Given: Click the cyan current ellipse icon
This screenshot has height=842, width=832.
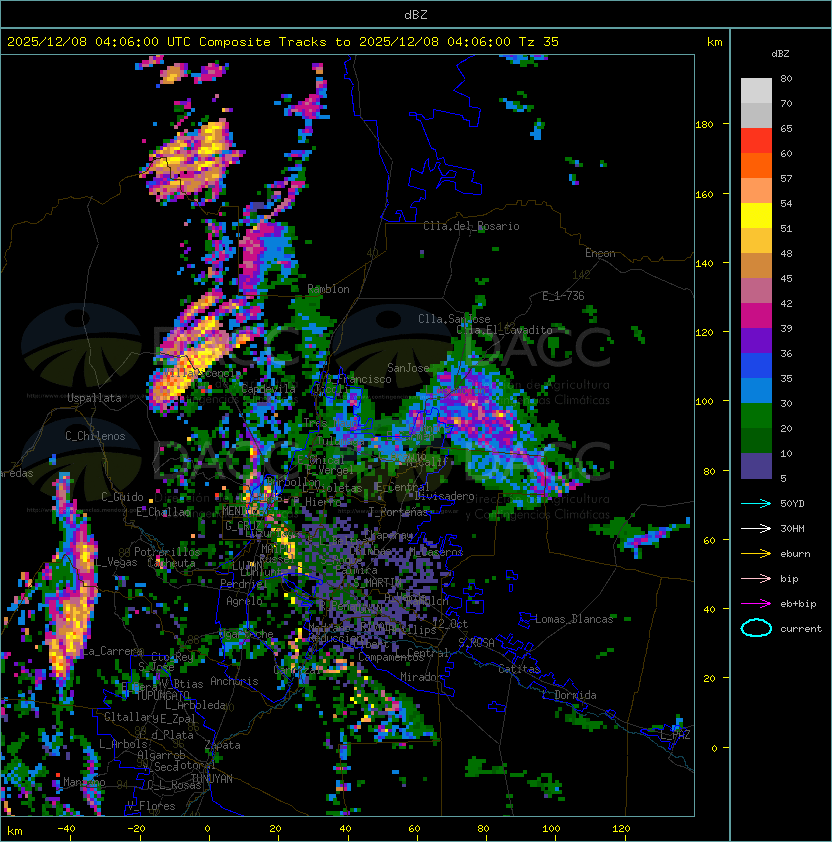Looking at the screenshot, I should click(756, 628).
